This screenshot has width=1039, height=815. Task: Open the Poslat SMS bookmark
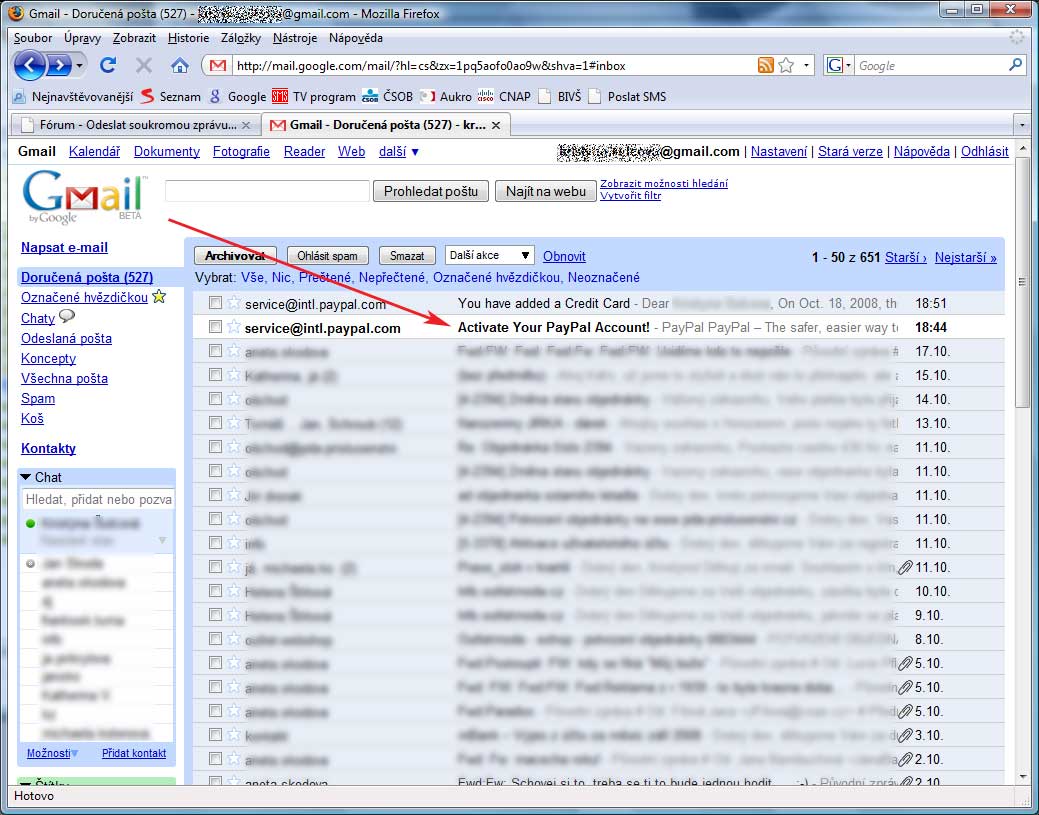pyautogui.click(x=628, y=97)
